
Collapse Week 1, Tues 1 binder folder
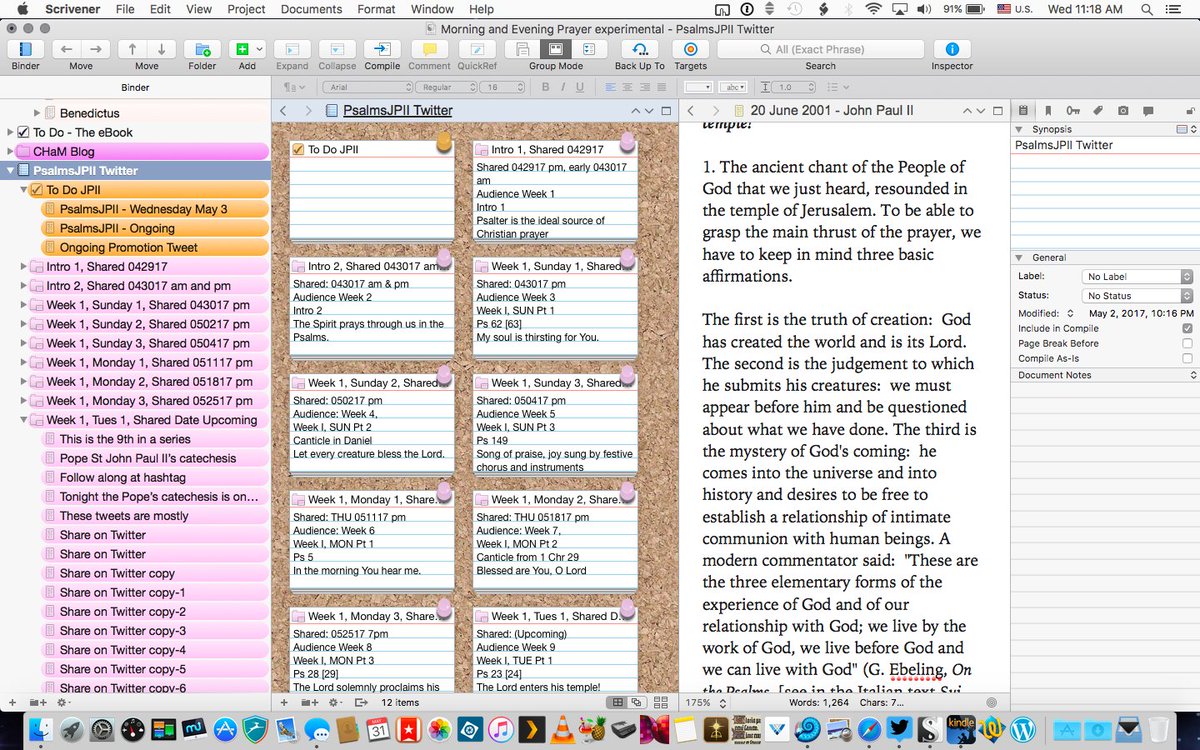coord(24,420)
